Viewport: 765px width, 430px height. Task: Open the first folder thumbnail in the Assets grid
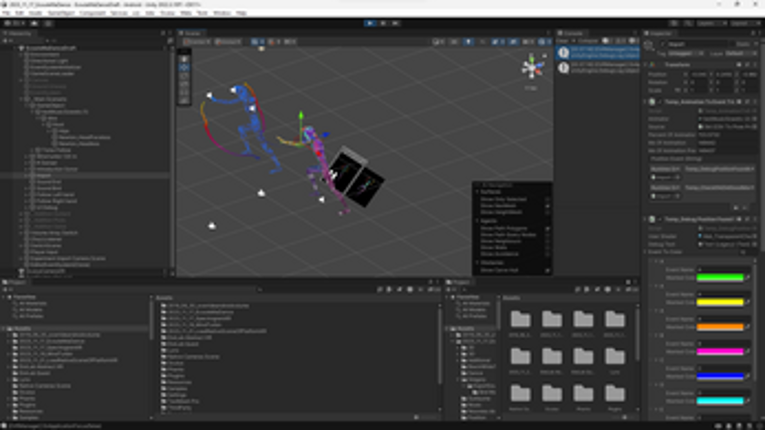pyautogui.click(x=520, y=320)
